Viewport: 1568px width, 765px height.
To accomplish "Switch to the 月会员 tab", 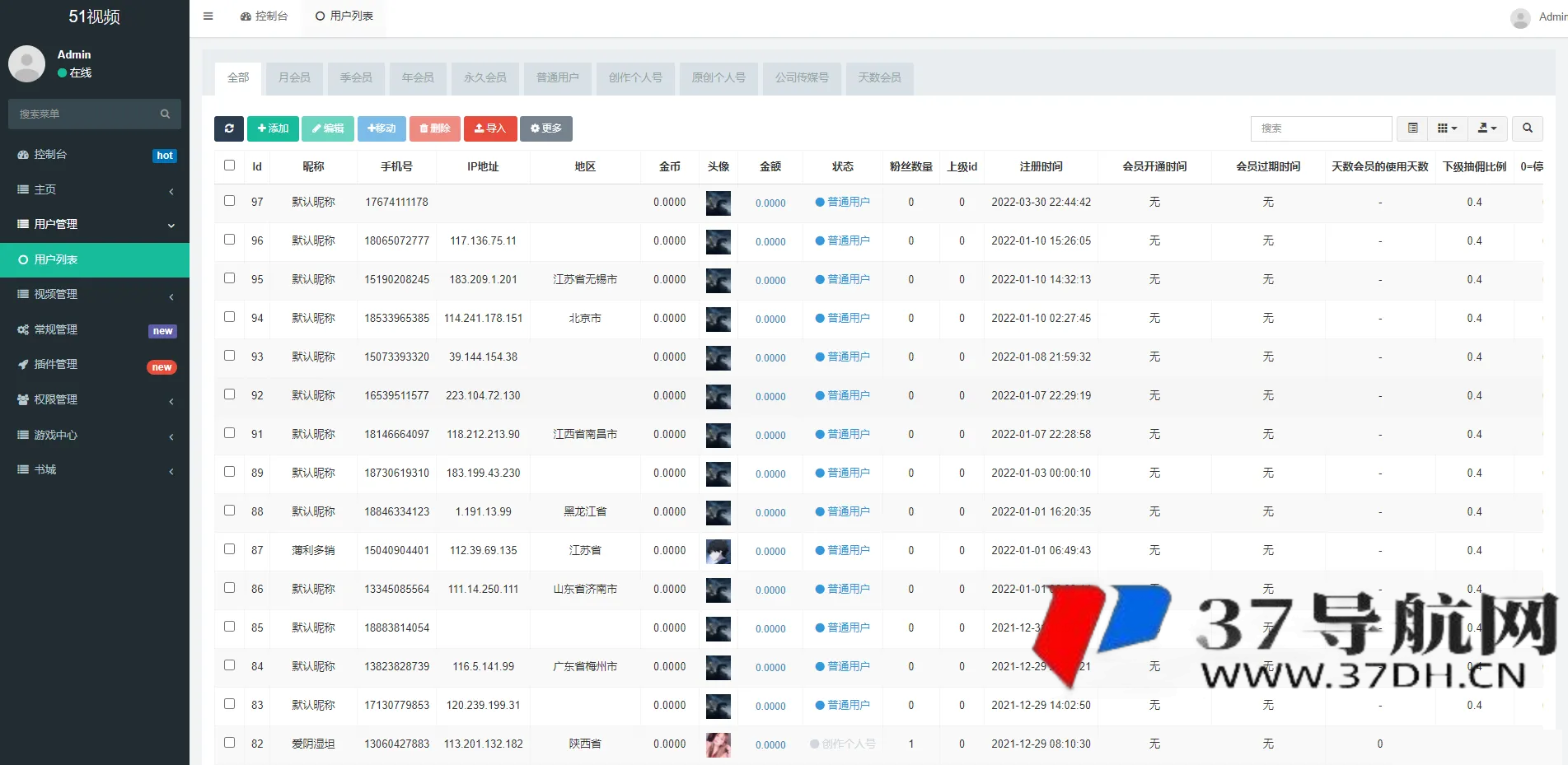I will pos(293,78).
